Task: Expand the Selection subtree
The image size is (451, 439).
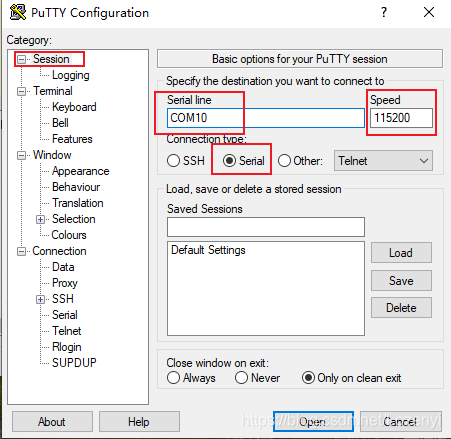Action: click(40, 219)
